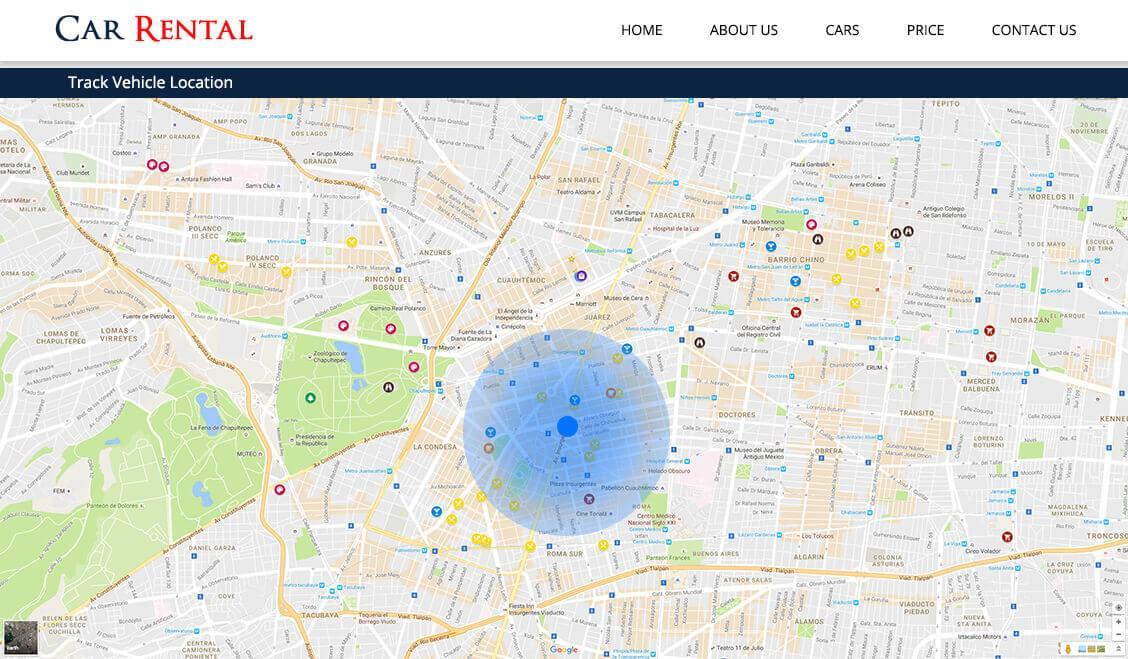Click the Car Rental logo
The width and height of the screenshot is (1128, 659).
[154, 29]
